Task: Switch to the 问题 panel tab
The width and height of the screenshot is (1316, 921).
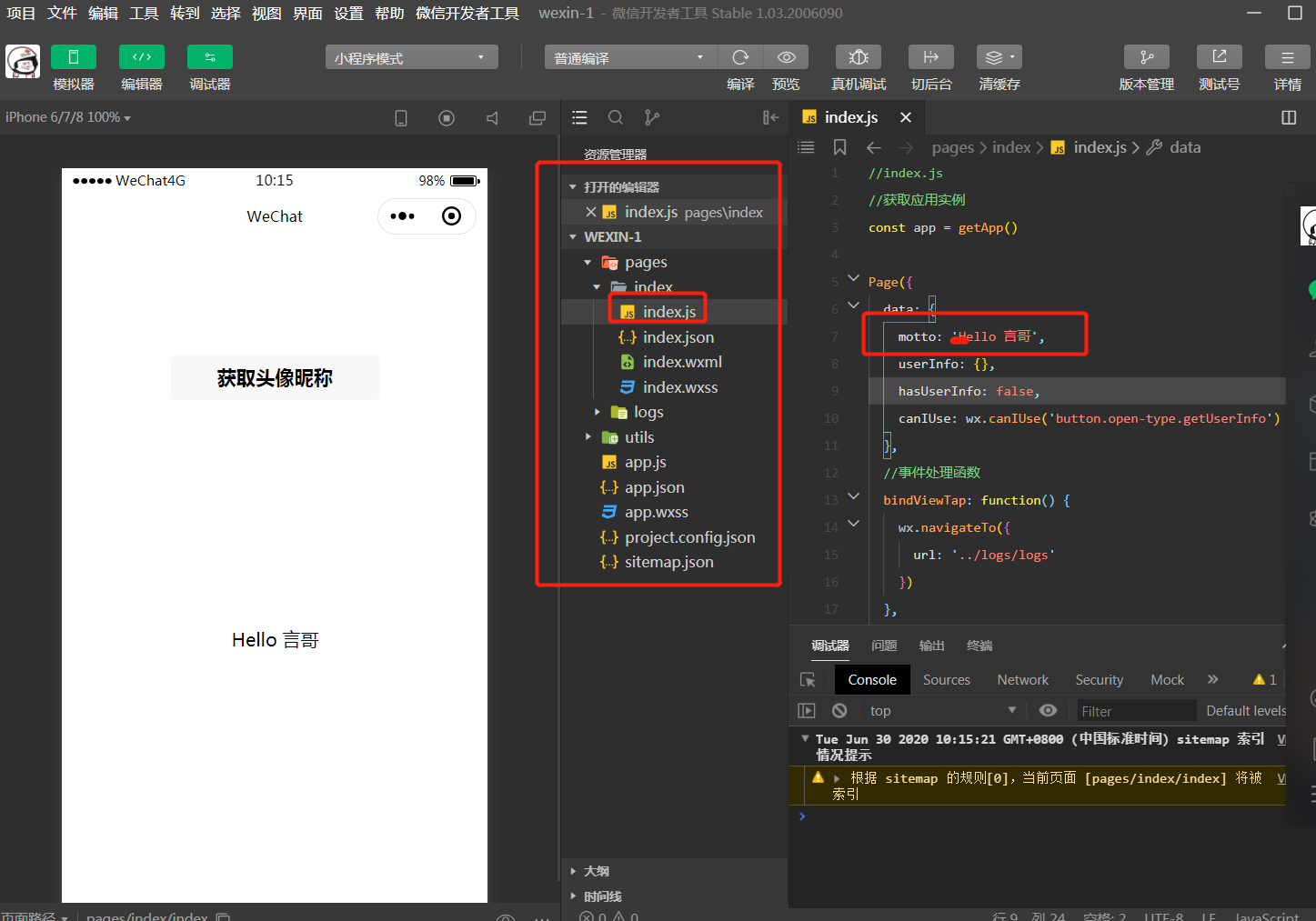Action: point(884,646)
